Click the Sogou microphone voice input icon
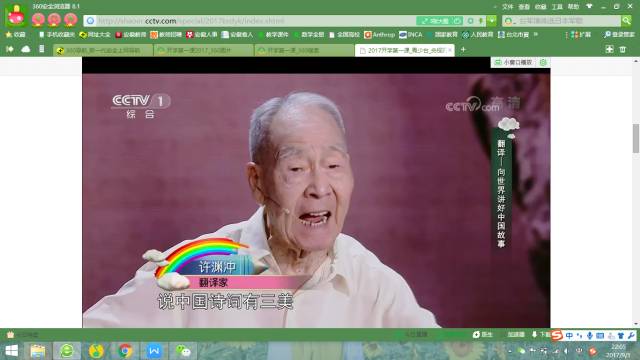This screenshot has height=360, width=640. coord(590,336)
